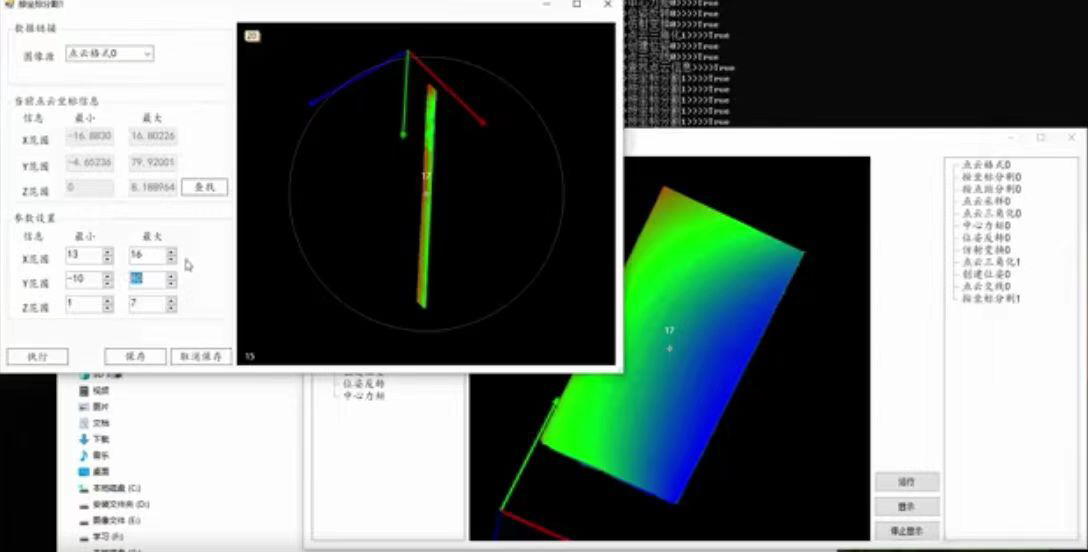Click spinner arrows of Y范围 maximum setting

[x=171, y=279]
